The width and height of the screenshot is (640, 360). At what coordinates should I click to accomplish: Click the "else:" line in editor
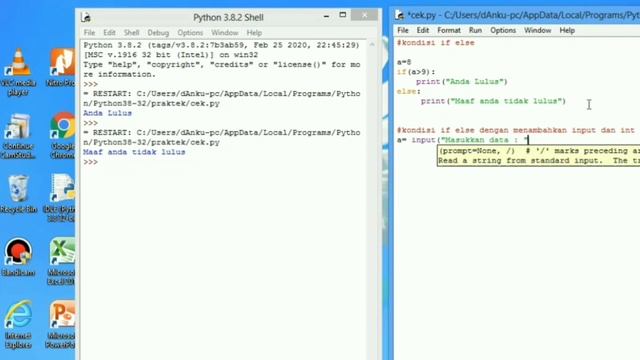409,92
